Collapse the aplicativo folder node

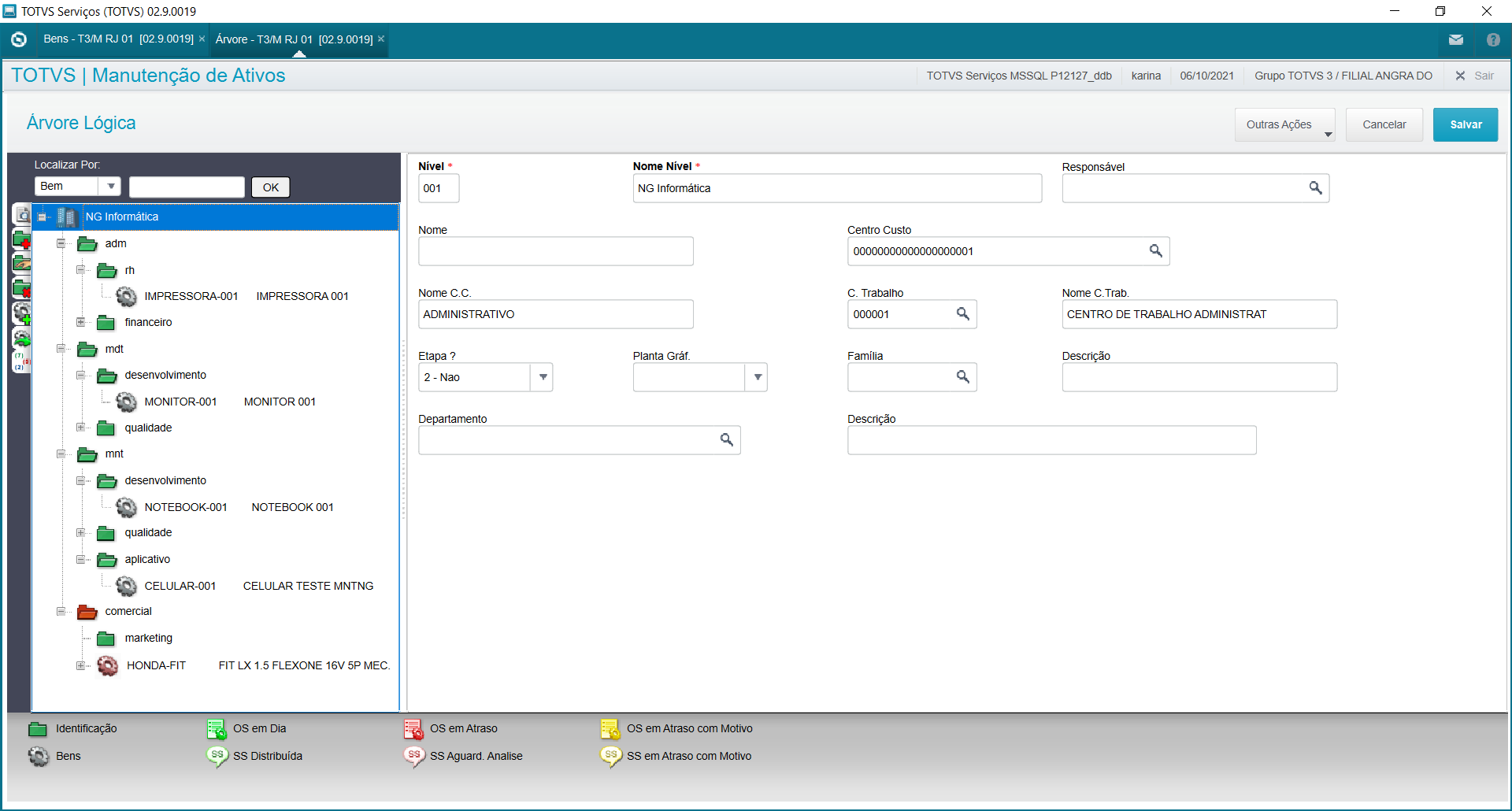(80, 559)
